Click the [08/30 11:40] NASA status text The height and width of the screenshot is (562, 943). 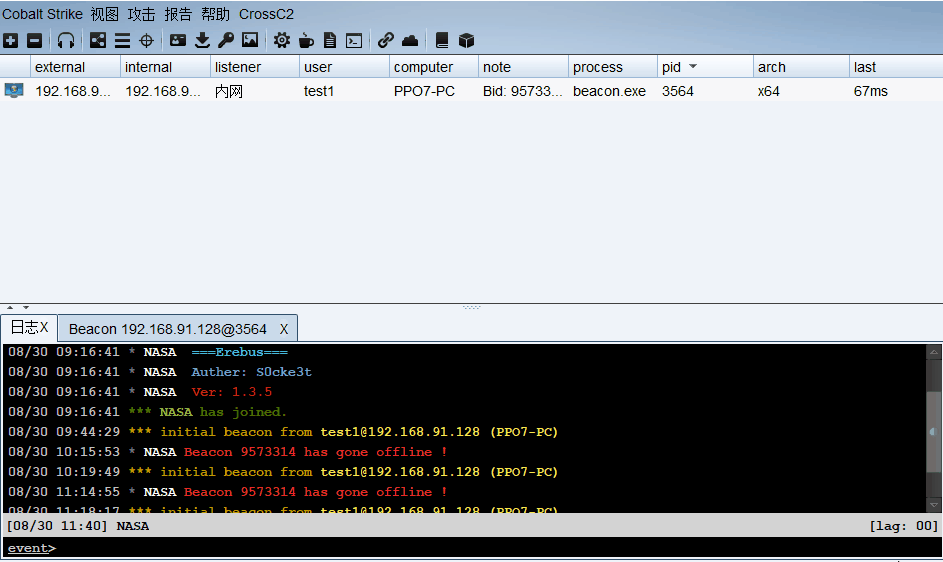pos(78,526)
